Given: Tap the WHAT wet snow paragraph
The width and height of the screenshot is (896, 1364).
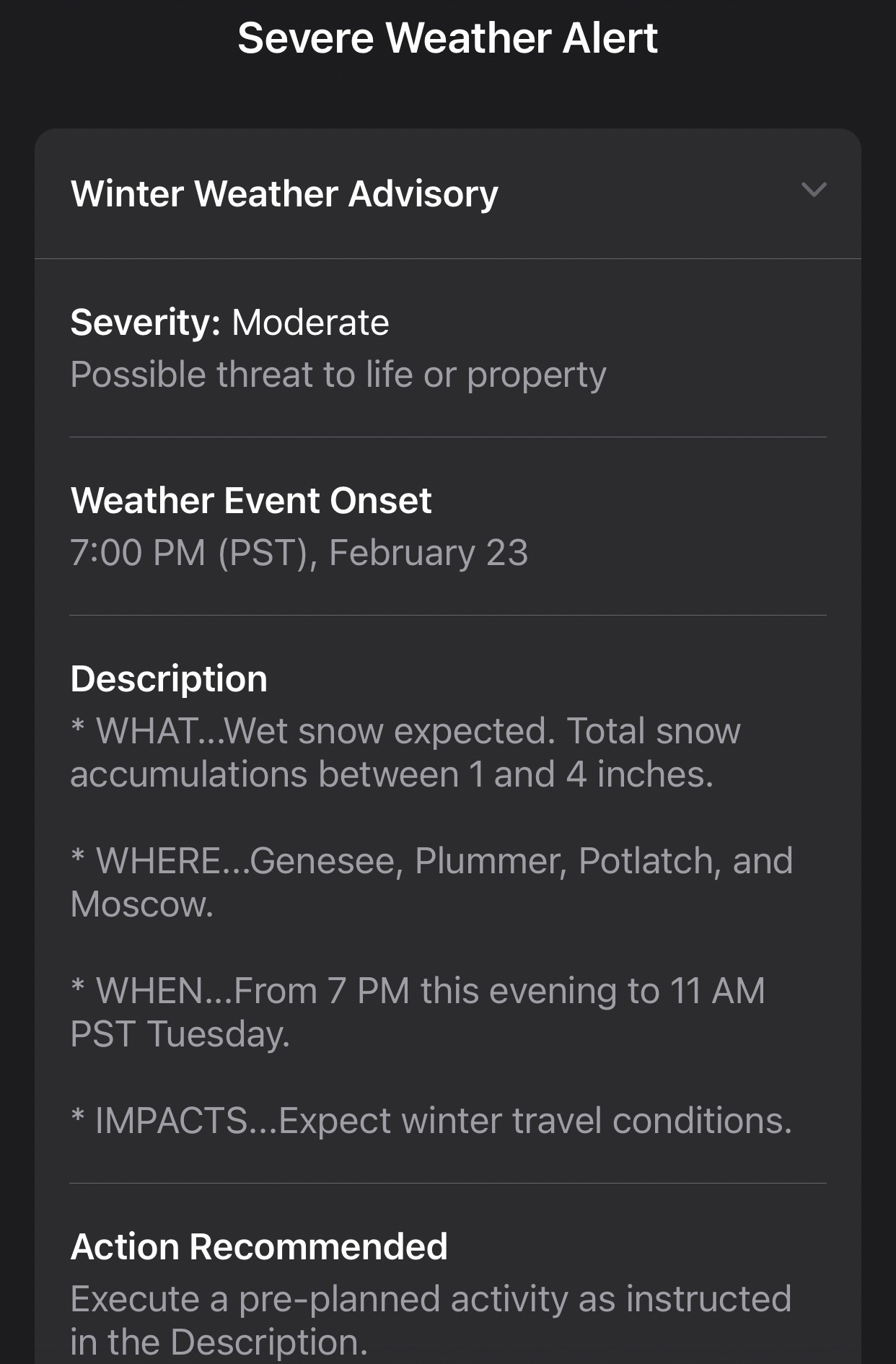Looking at the screenshot, I should [405, 731].
